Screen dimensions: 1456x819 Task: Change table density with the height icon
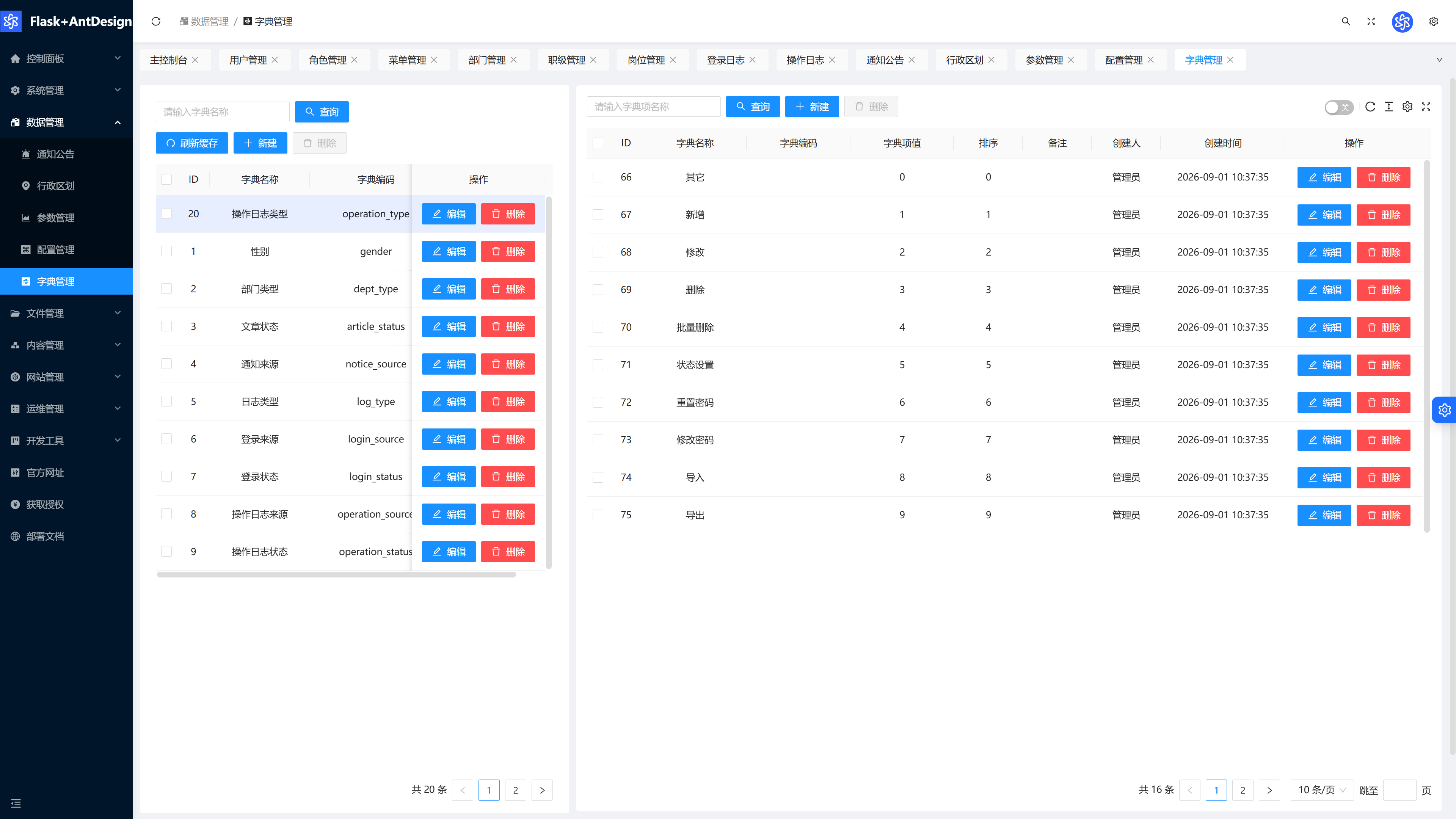[1389, 107]
